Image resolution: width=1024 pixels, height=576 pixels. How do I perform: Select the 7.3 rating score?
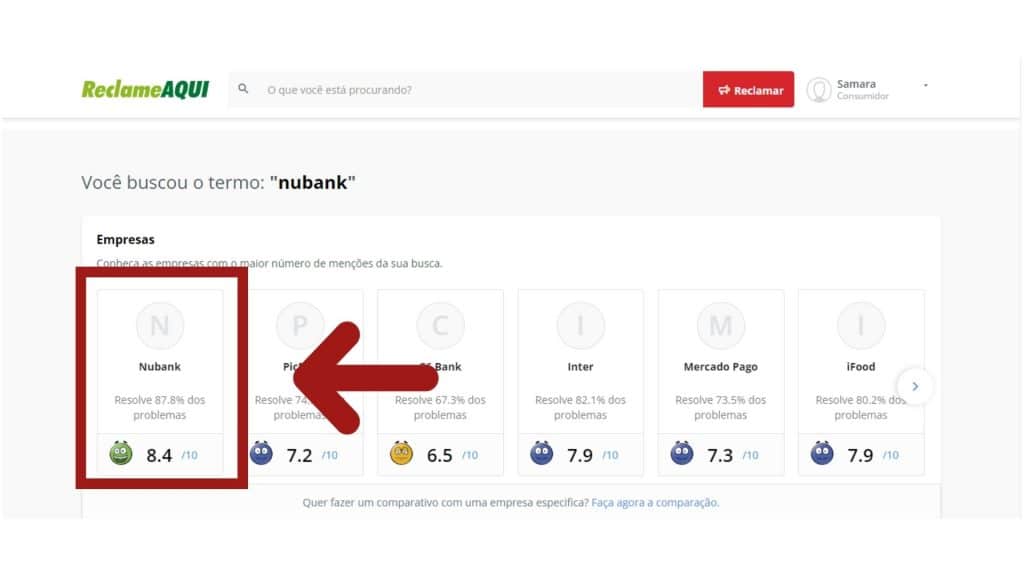tap(720, 455)
